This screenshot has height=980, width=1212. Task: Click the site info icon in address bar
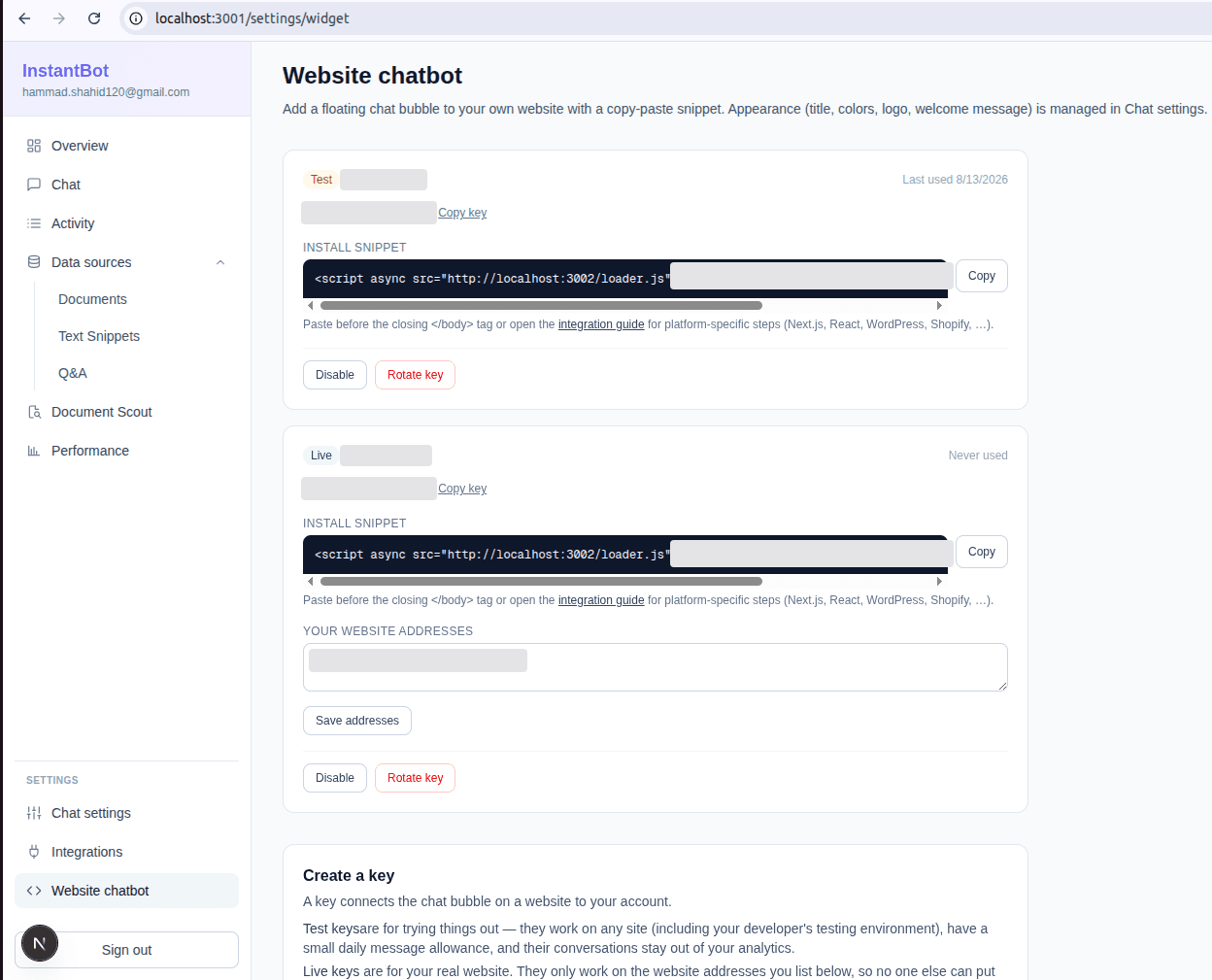136,18
